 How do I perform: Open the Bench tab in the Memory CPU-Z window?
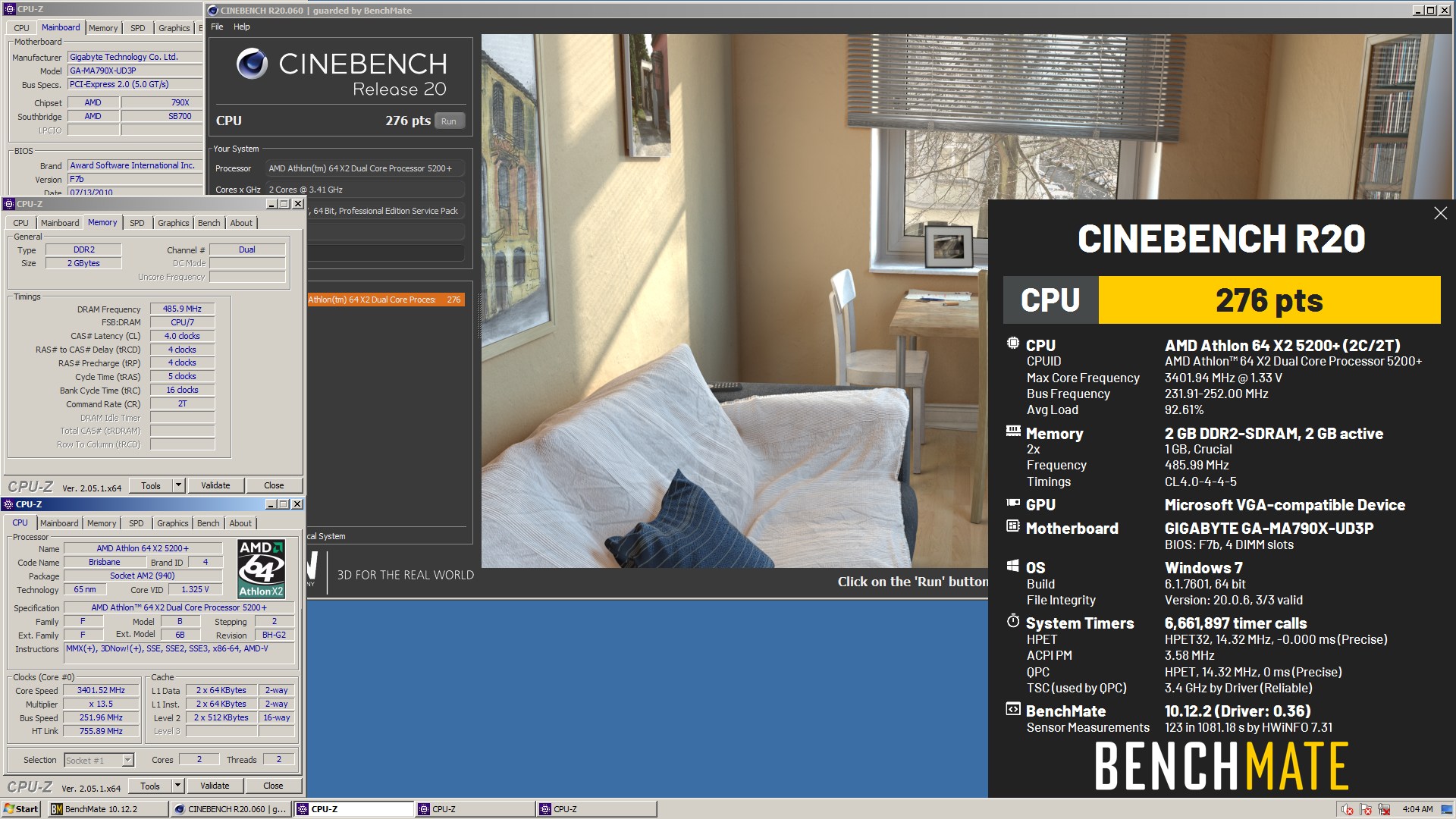click(x=209, y=223)
